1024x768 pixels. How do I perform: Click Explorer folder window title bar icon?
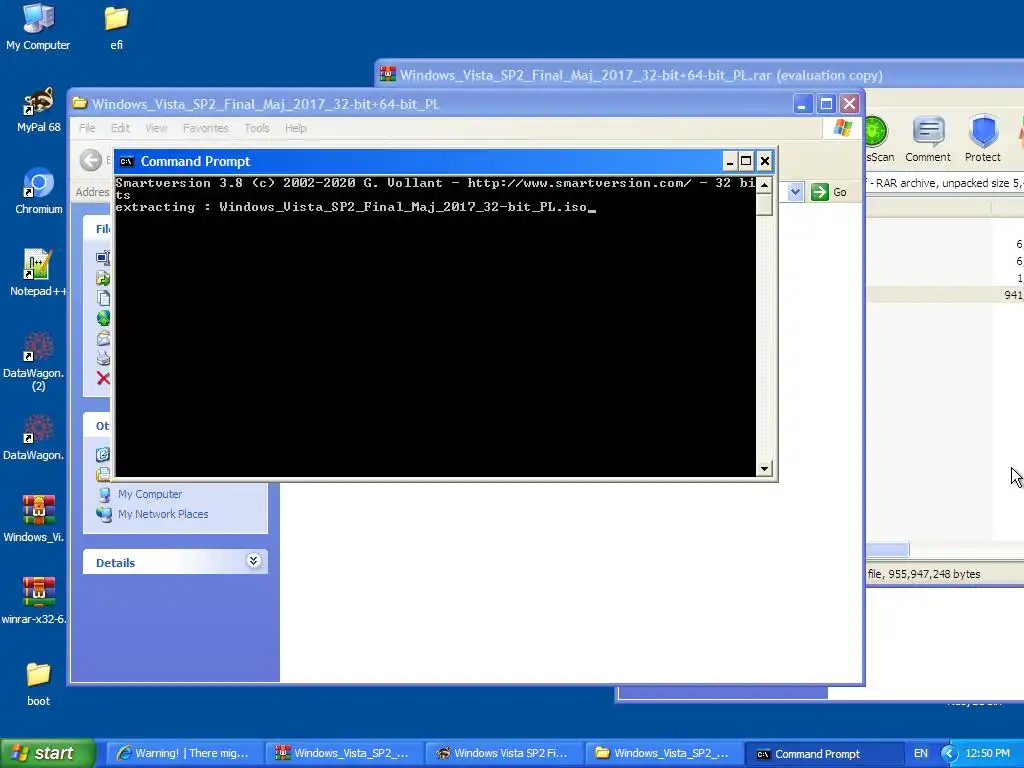[x=80, y=103]
